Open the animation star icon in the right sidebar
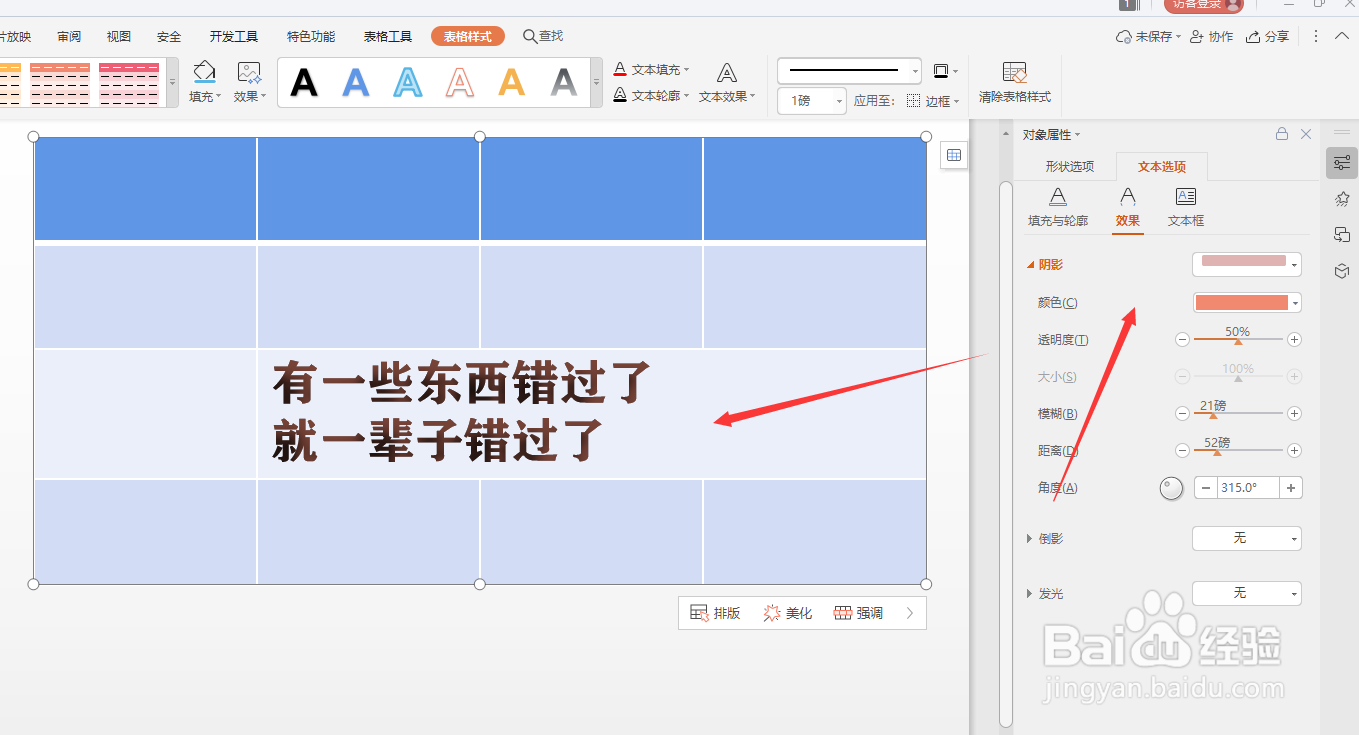This screenshot has height=735, width=1359. pos(1342,198)
